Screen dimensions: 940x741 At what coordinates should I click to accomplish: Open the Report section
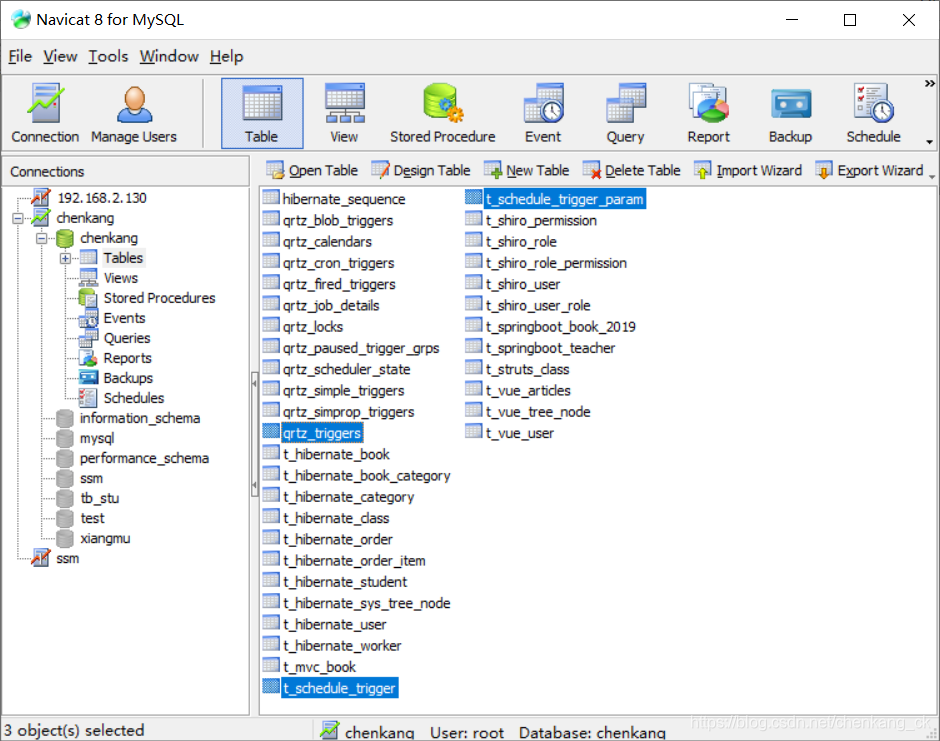pos(709,113)
